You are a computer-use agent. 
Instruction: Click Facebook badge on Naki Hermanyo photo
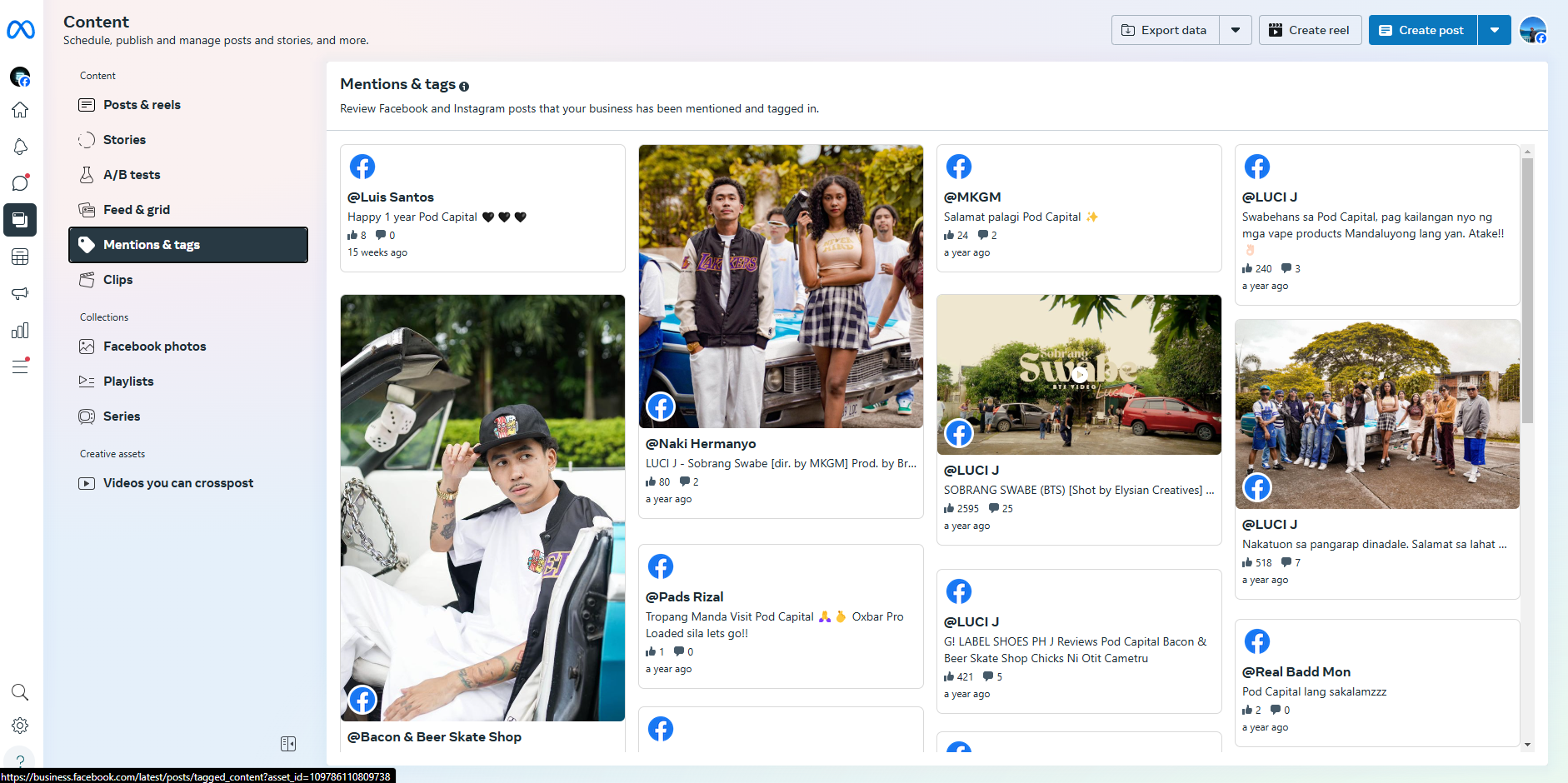(661, 407)
